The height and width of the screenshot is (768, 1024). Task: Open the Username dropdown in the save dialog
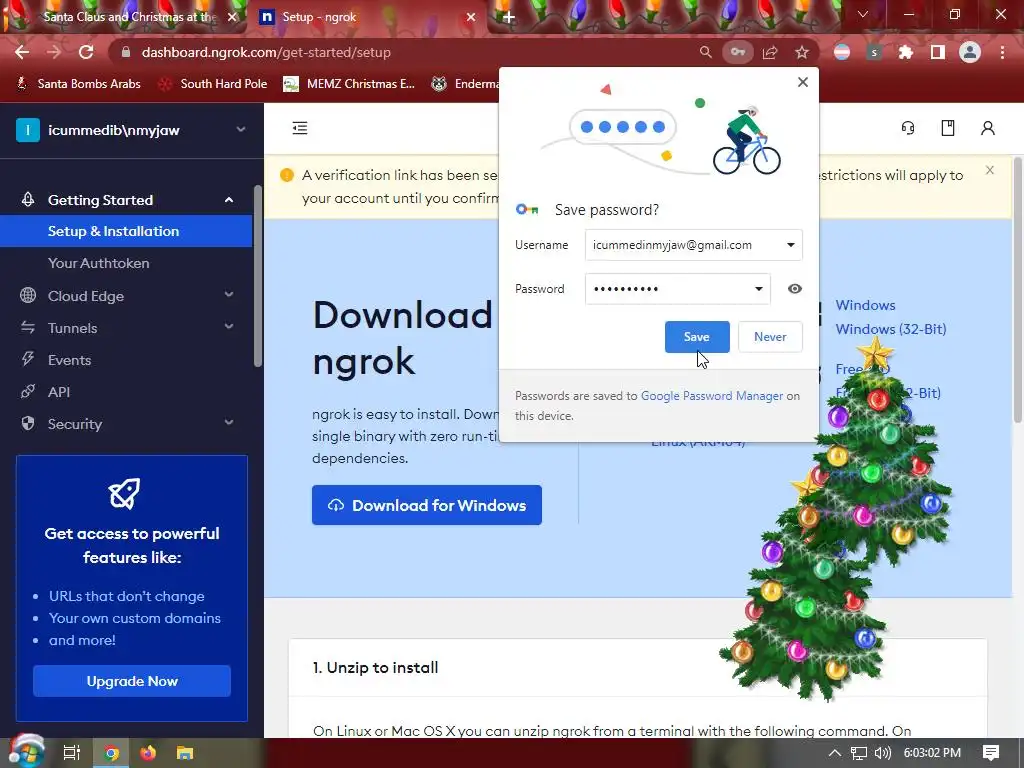(x=791, y=245)
